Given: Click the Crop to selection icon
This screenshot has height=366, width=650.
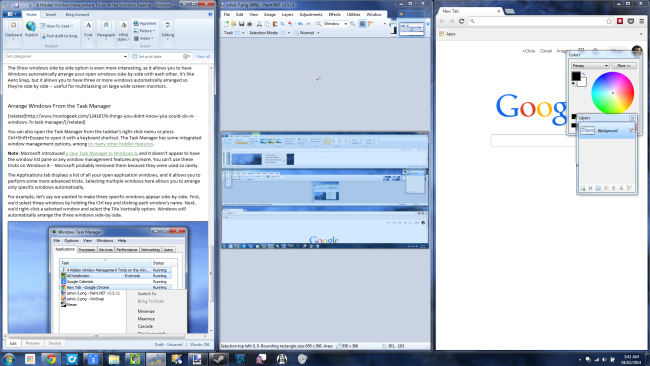Looking at the screenshot, I should [x=282, y=24].
